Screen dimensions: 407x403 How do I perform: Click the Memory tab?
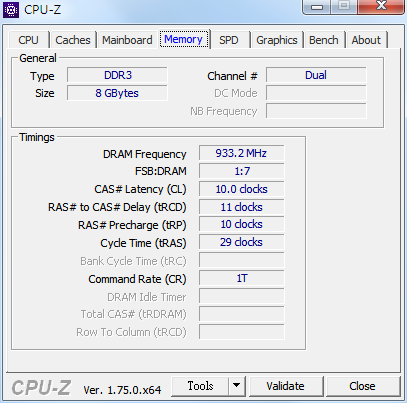183,39
